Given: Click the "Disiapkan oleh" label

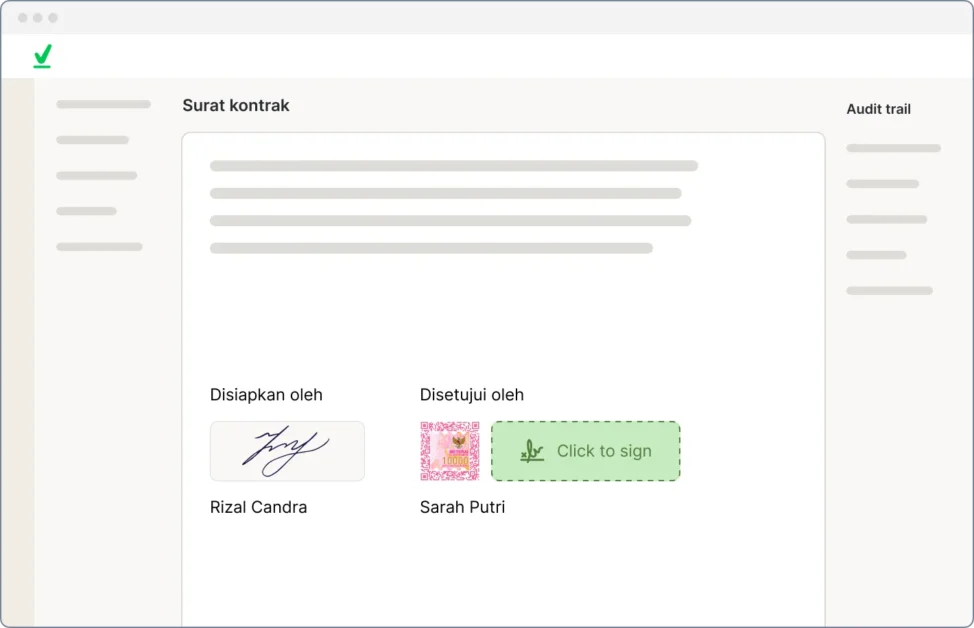Looking at the screenshot, I should (266, 394).
